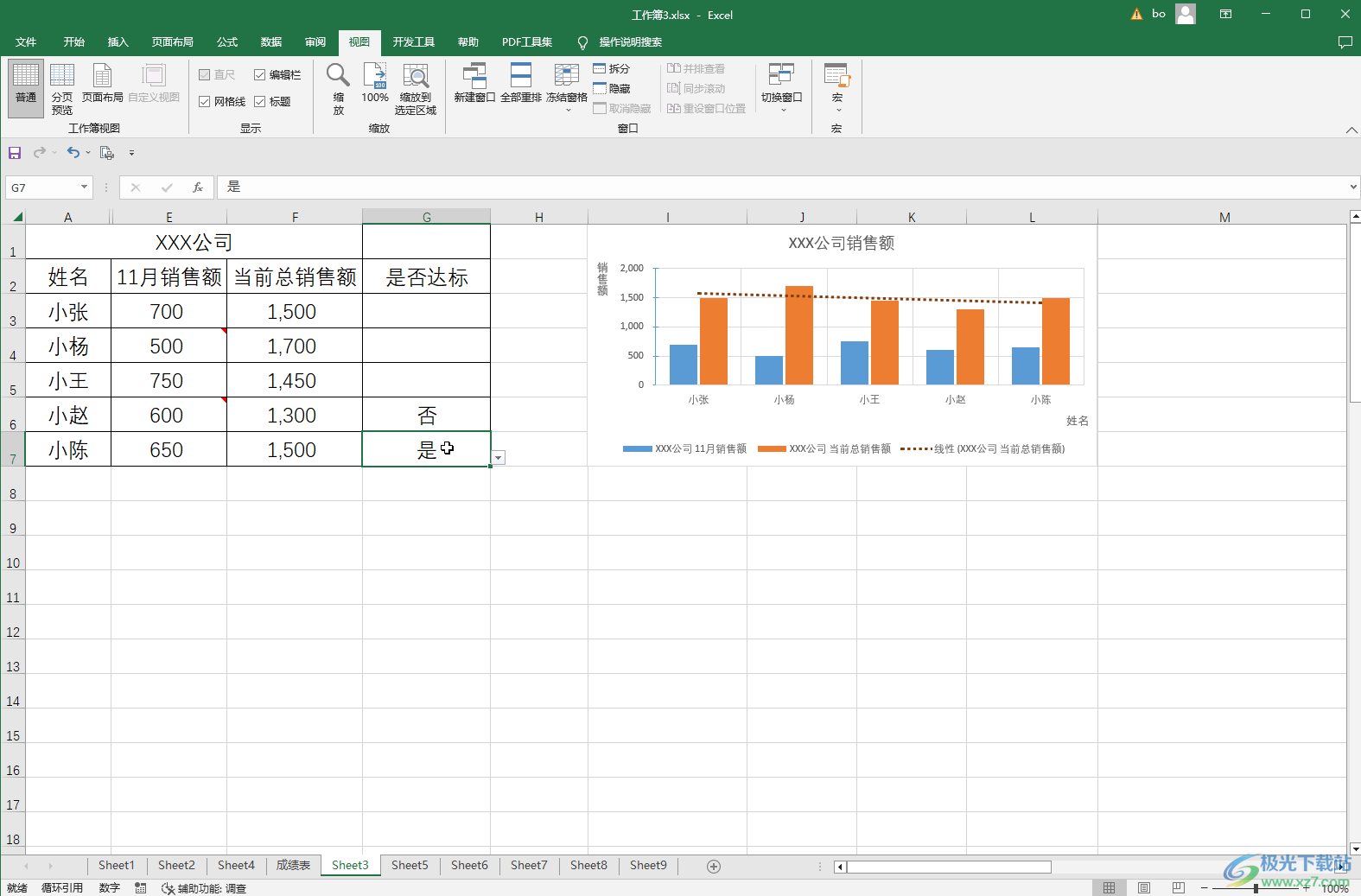The width and height of the screenshot is (1361, 896).
Task: Open the Developer (开发工具) tab
Action: tap(413, 42)
